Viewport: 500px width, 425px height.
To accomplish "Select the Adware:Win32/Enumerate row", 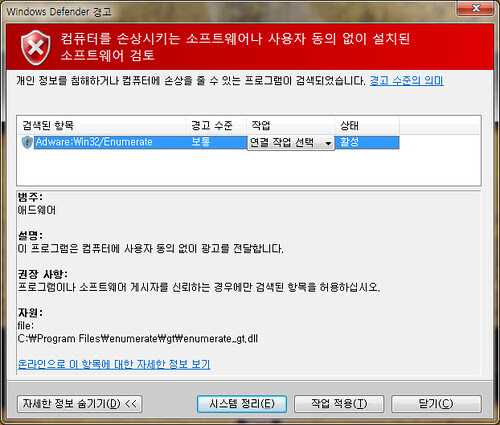I will (210, 142).
